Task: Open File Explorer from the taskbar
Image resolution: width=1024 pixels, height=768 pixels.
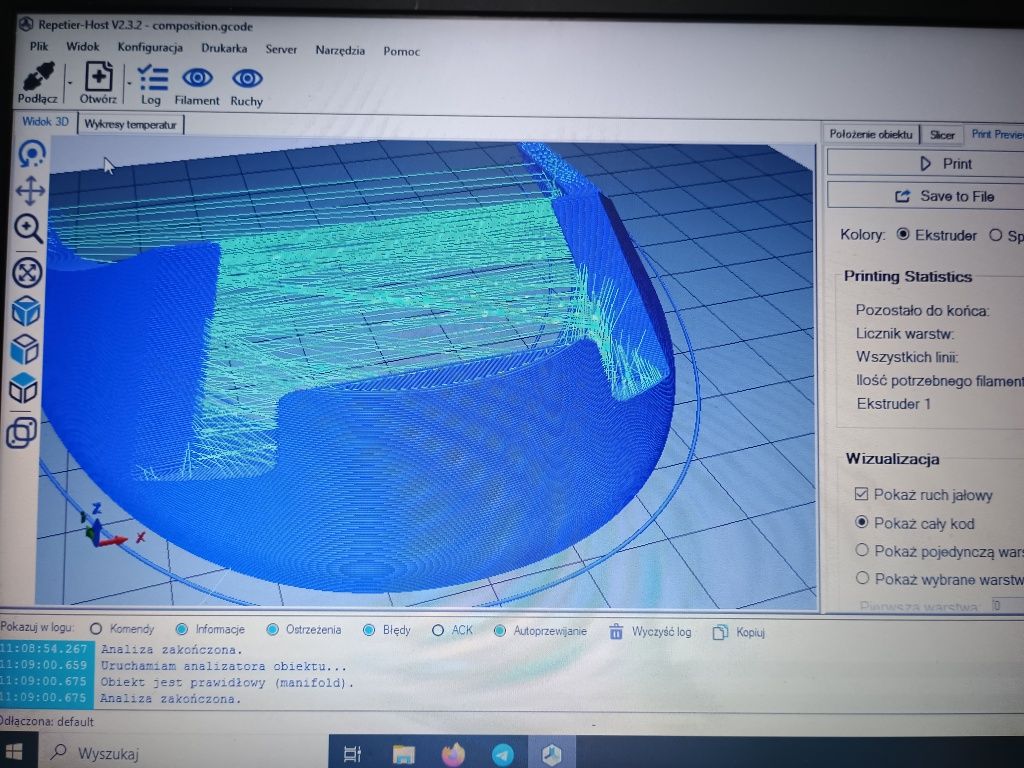Action: click(404, 755)
